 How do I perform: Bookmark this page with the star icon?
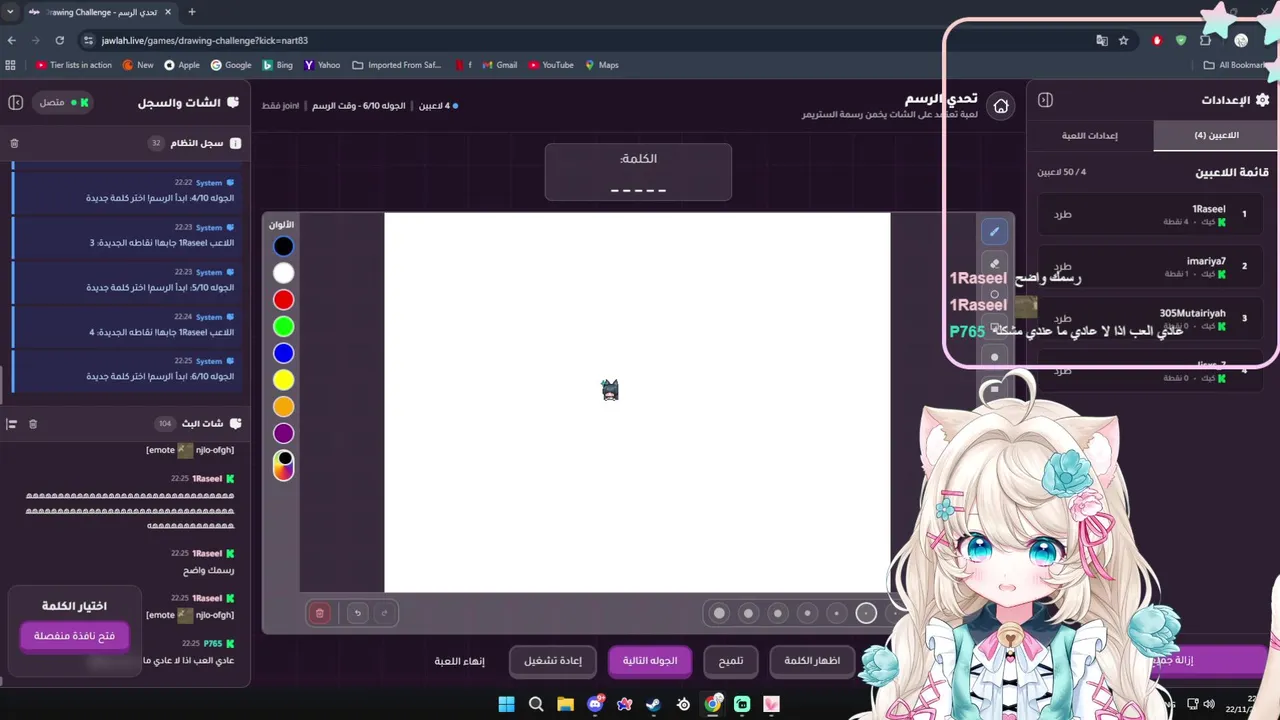coord(1124,40)
